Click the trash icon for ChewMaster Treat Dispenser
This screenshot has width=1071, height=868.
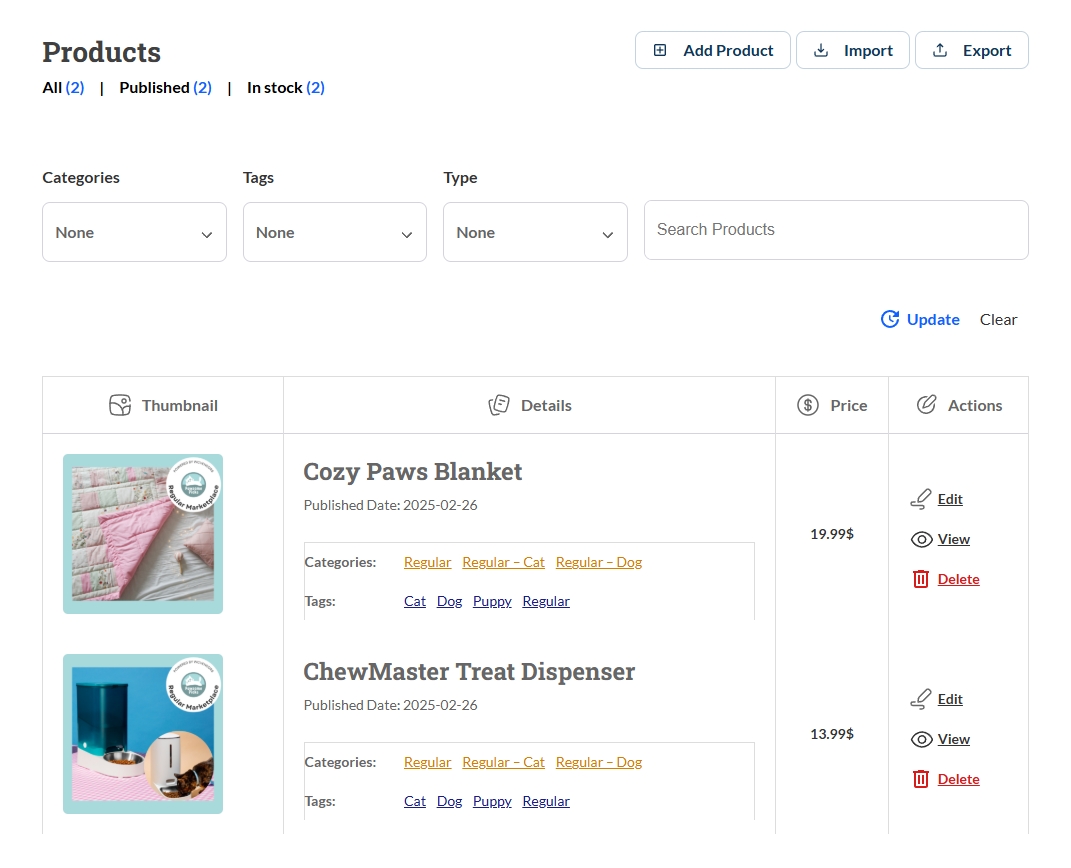921,779
